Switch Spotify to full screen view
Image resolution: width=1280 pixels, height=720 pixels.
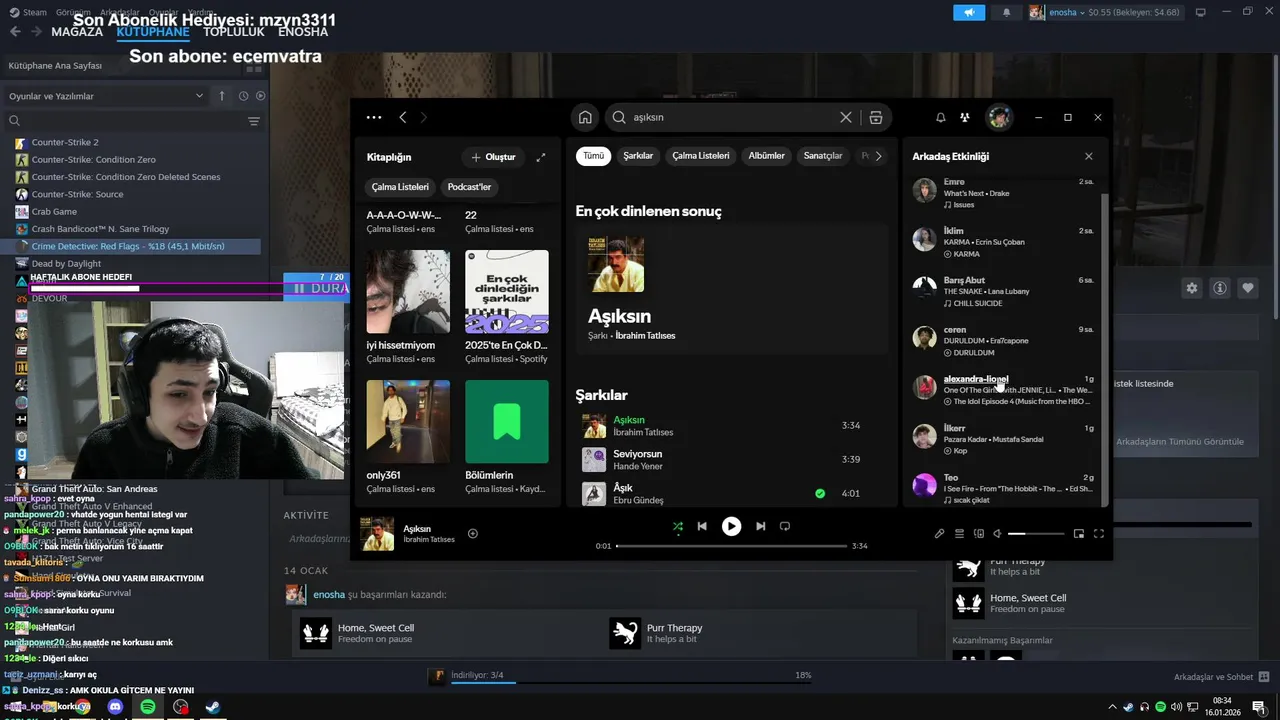click(1099, 534)
